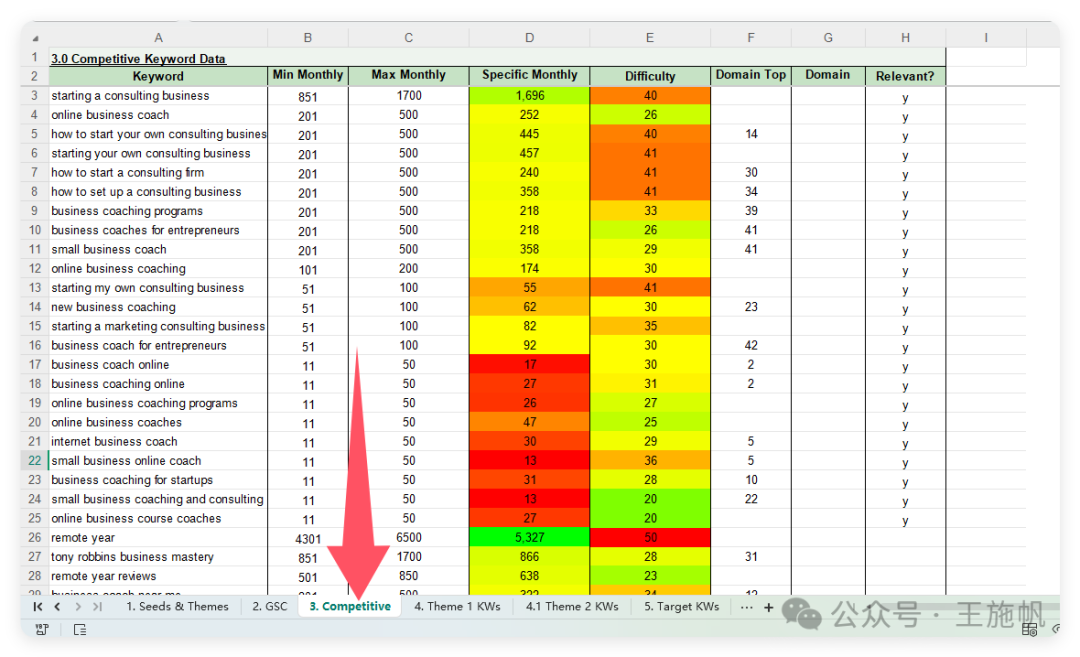
Task: Open the hidden sheets ellipsis list
Action: (746, 607)
